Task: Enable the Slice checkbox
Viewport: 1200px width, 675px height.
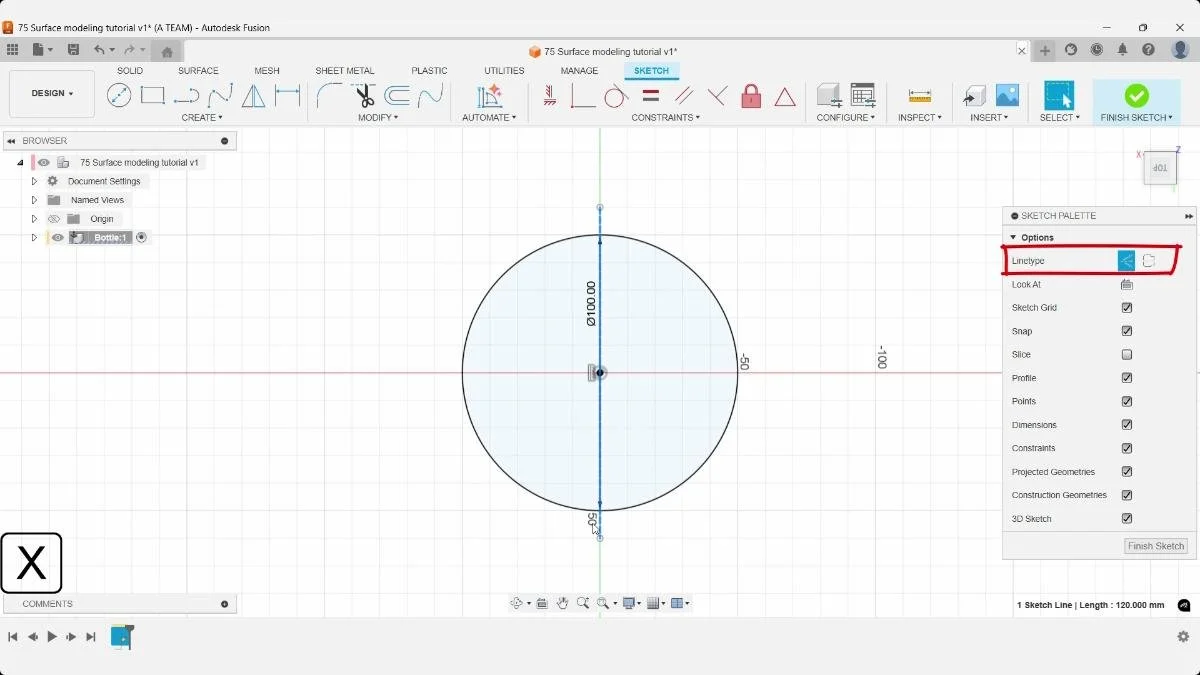Action: [x=1127, y=355]
